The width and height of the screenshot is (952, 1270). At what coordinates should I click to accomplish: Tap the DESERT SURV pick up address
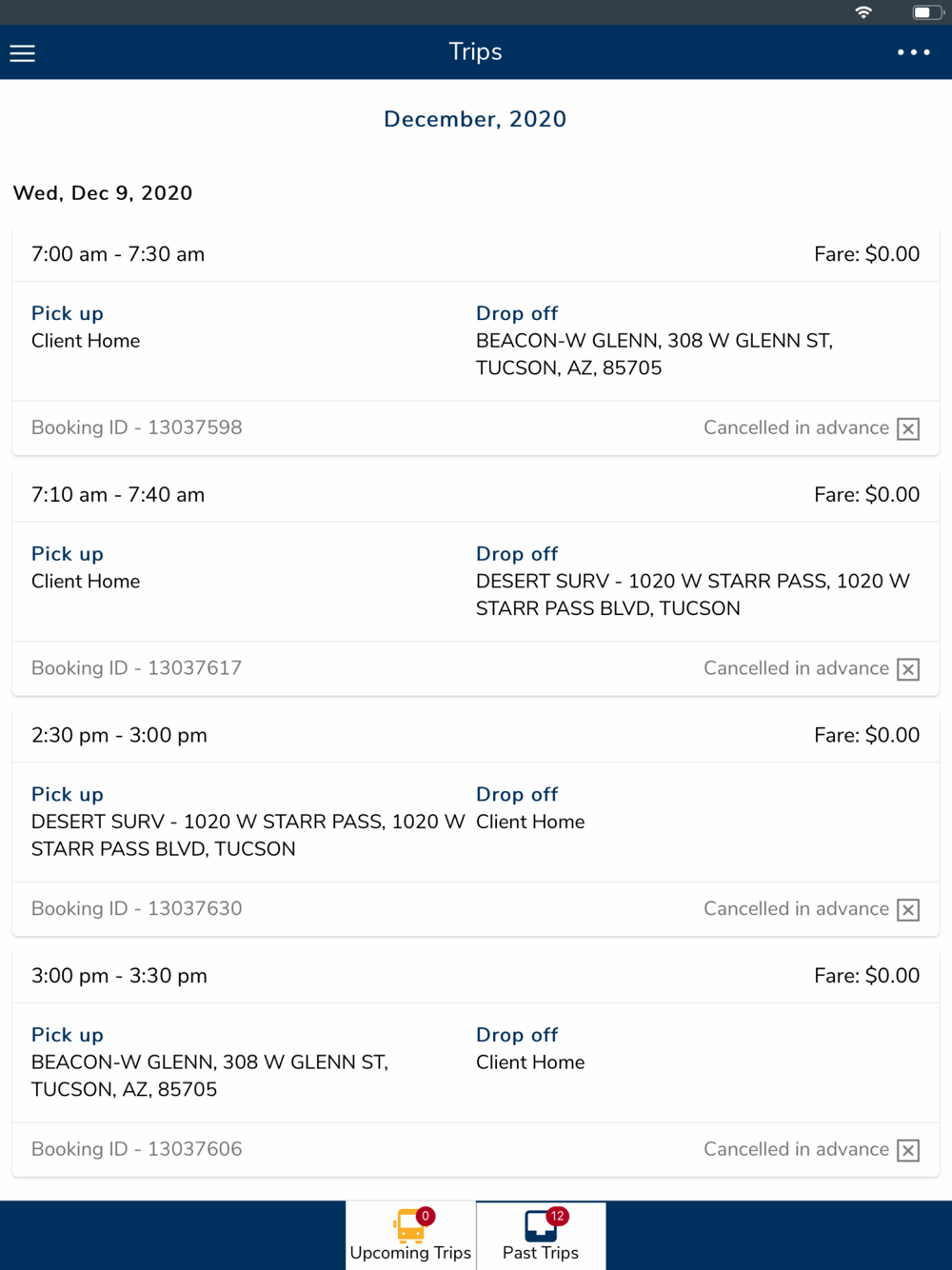(248, 835)
